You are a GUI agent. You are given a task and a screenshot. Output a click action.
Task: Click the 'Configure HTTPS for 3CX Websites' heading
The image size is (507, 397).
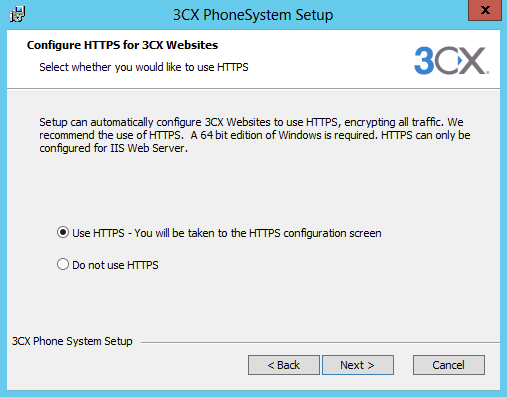click(122, 45)
